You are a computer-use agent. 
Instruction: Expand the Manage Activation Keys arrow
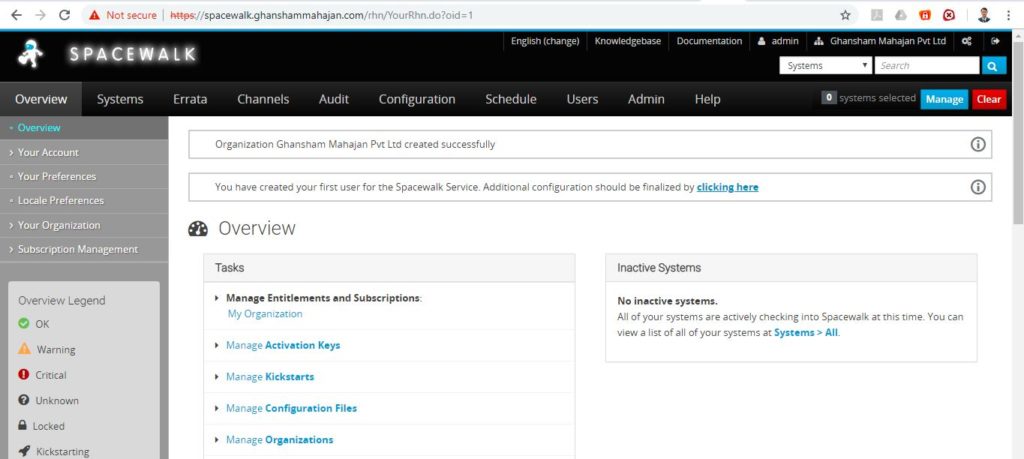pyautogui.click(x=217, y=345)
